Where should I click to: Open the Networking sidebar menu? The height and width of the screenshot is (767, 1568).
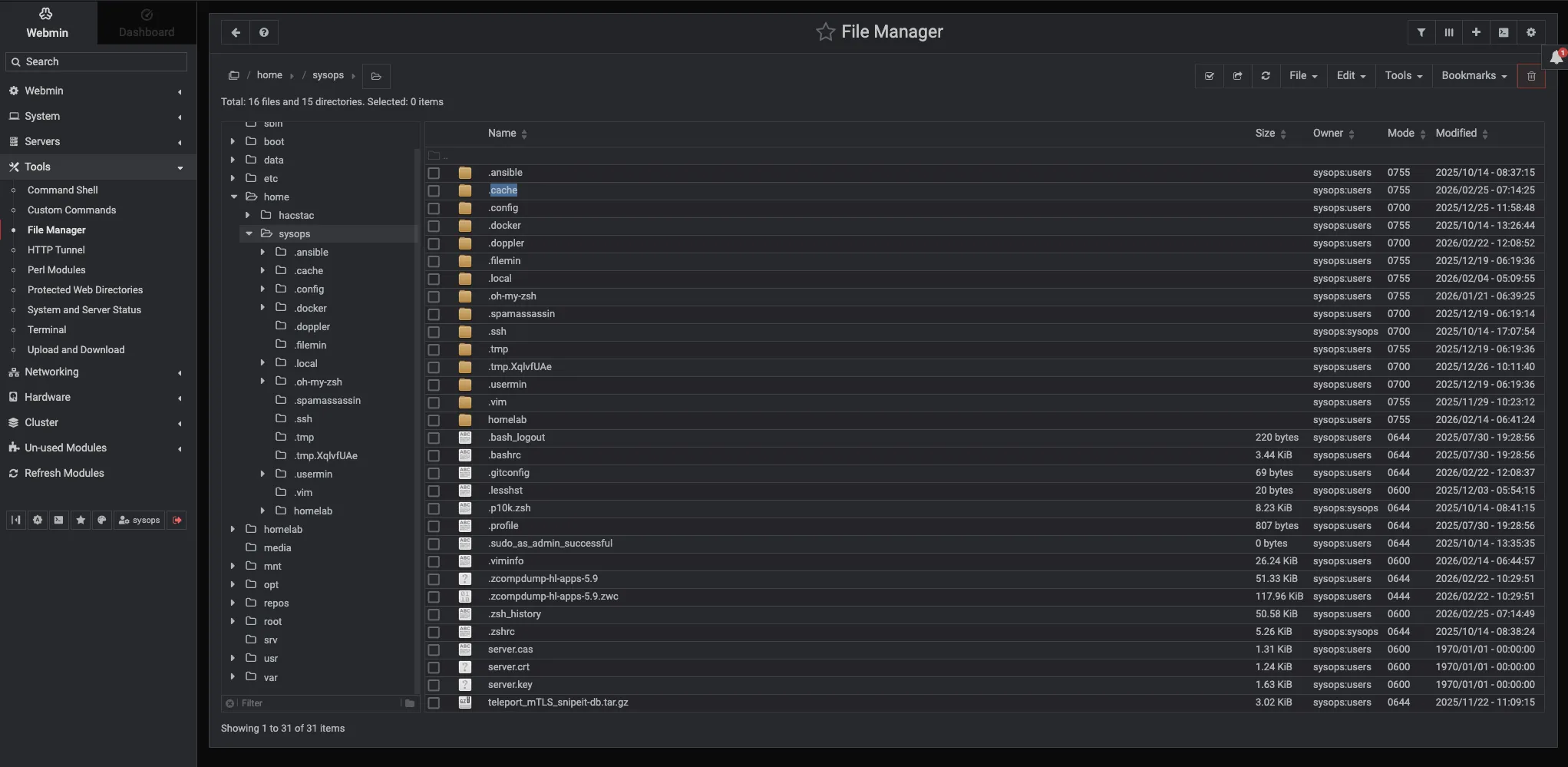point(51,372)
